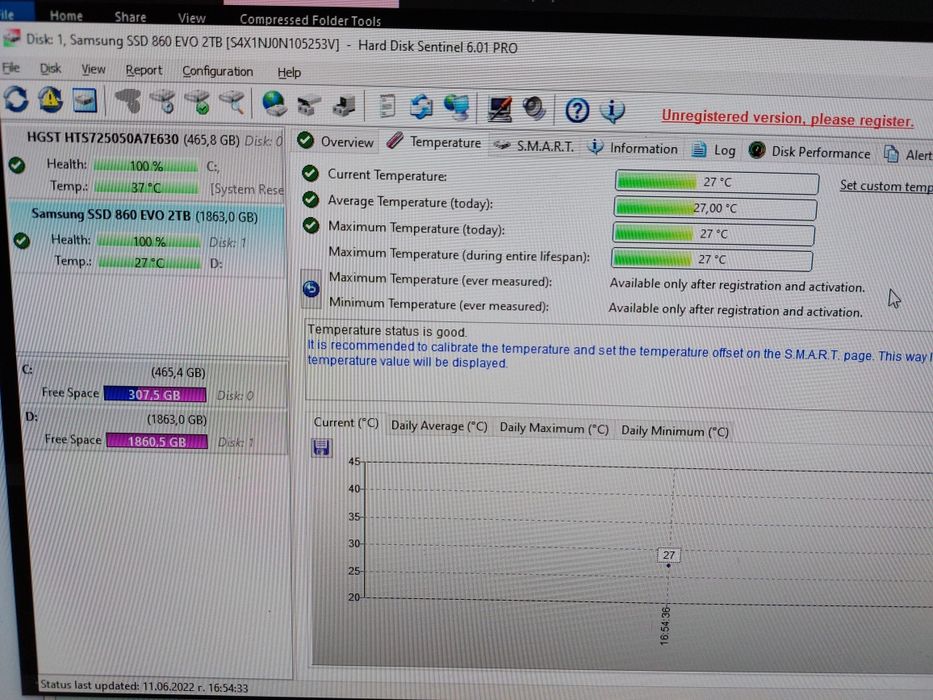
Task: Show the Daily Maximum (°C) graph
Action: [x=554, y=428]
